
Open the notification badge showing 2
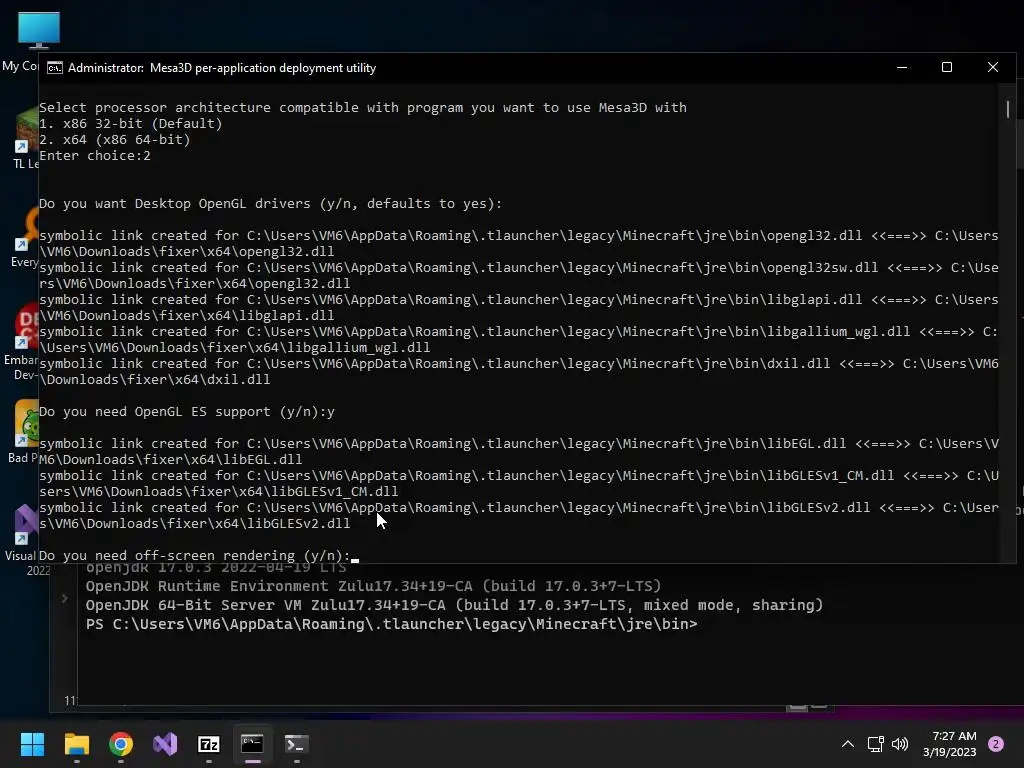[x=996, y=744]
